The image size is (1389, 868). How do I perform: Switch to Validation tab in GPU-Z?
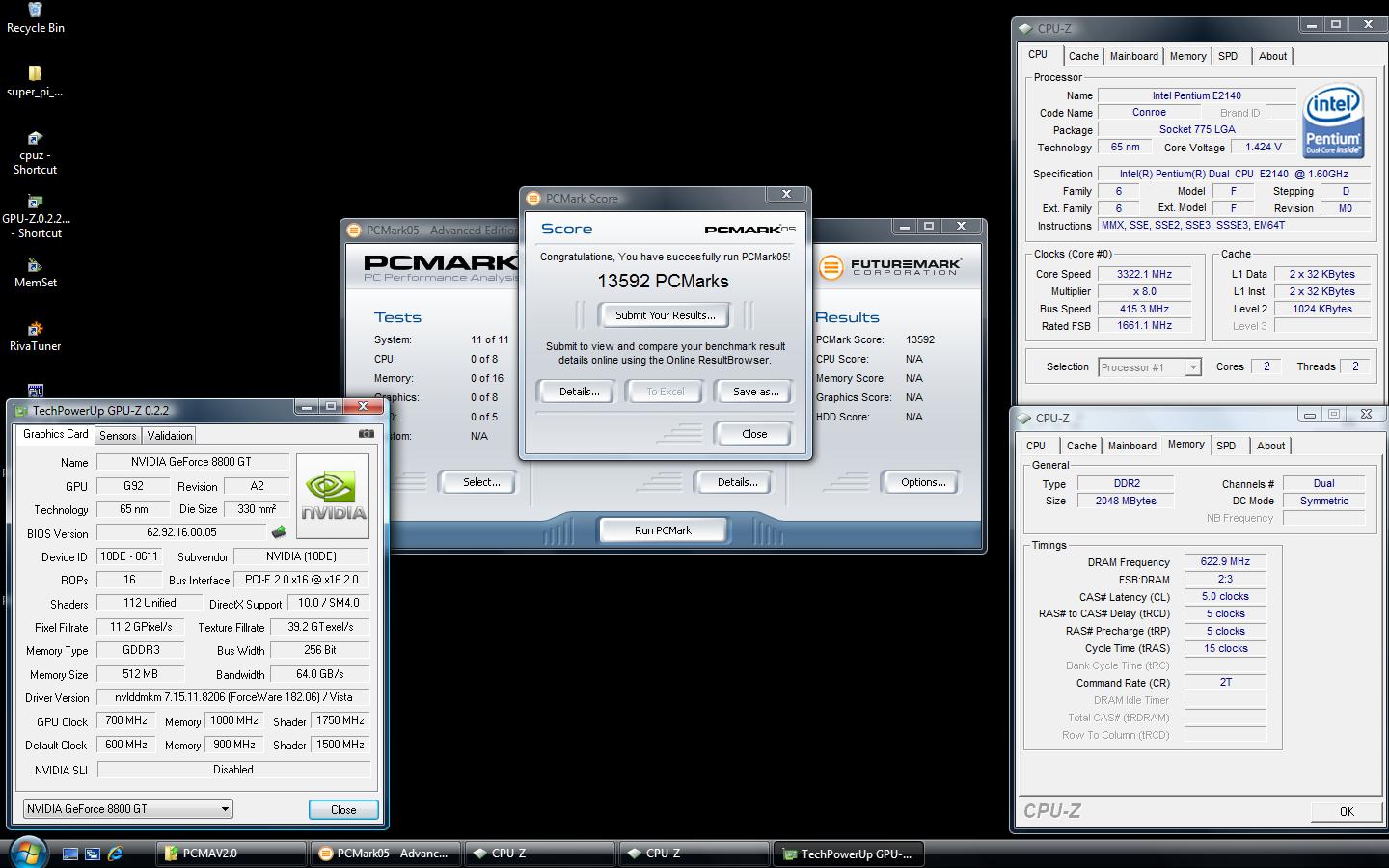click(x=170, y=436)
